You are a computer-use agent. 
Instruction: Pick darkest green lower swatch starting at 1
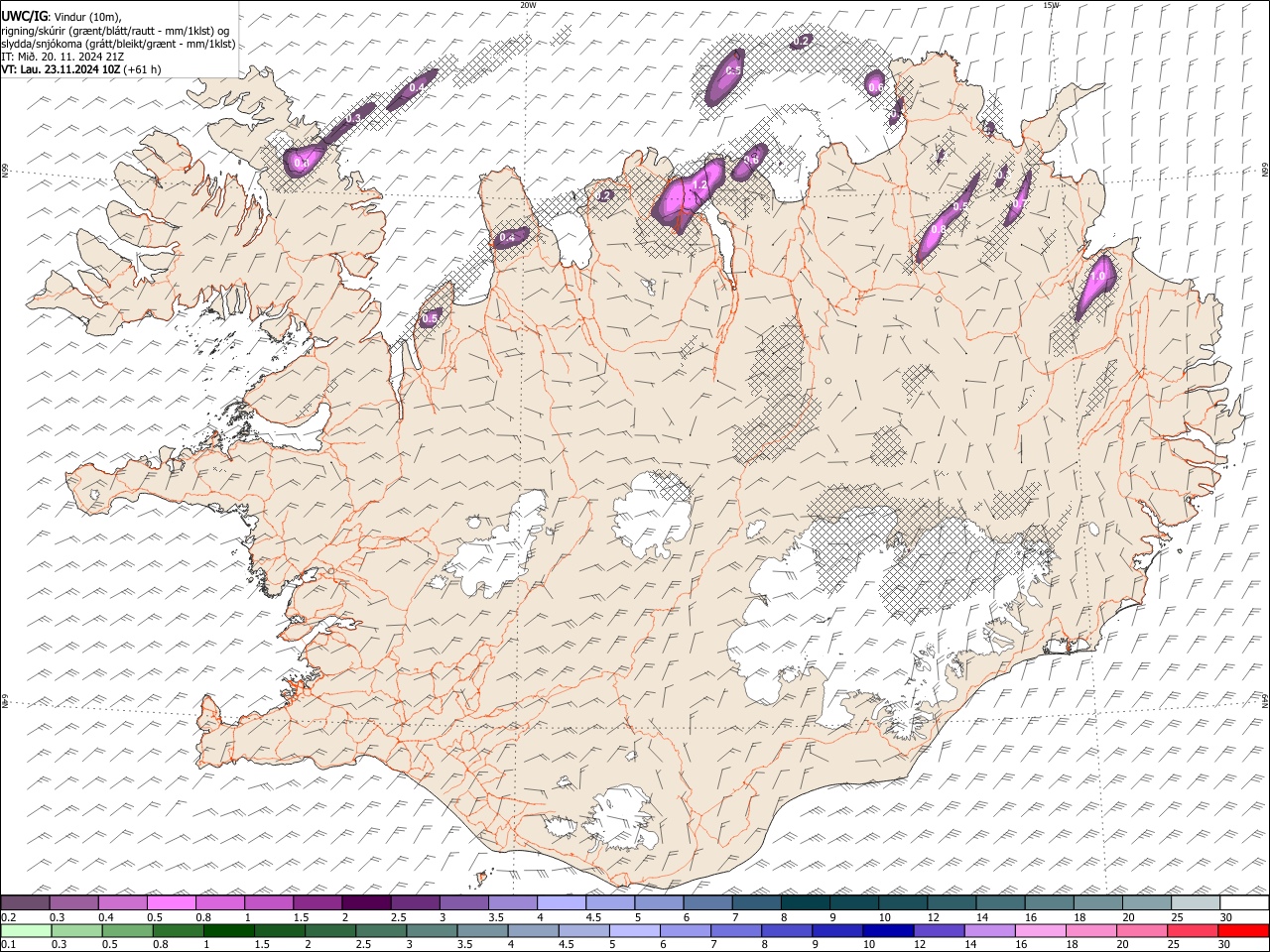(x=228, y=930)
